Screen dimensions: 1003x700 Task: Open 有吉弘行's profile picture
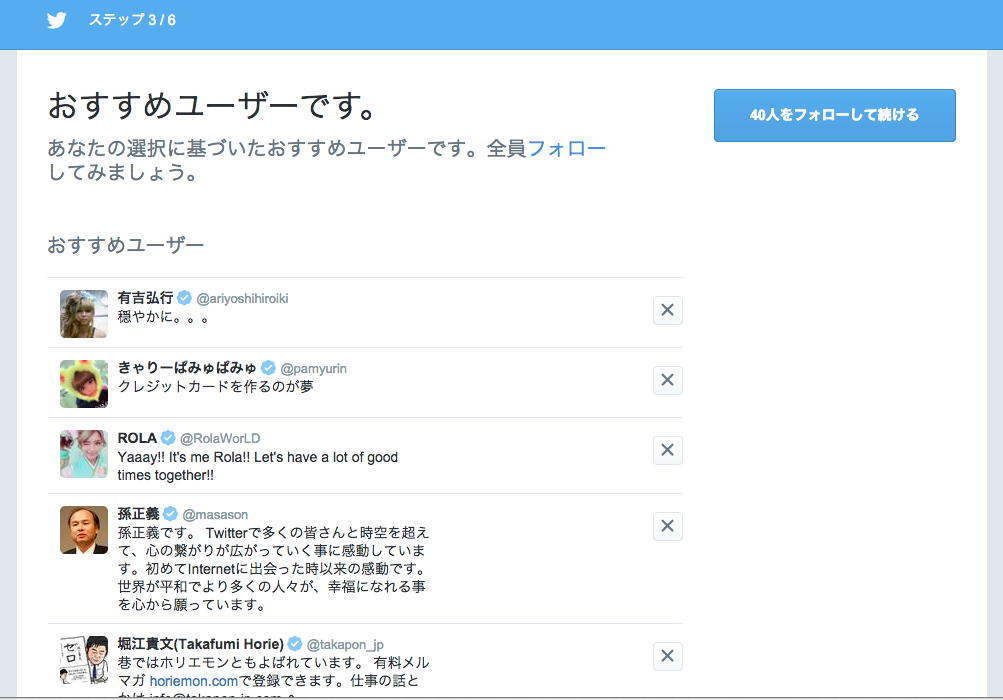[84, 314]
